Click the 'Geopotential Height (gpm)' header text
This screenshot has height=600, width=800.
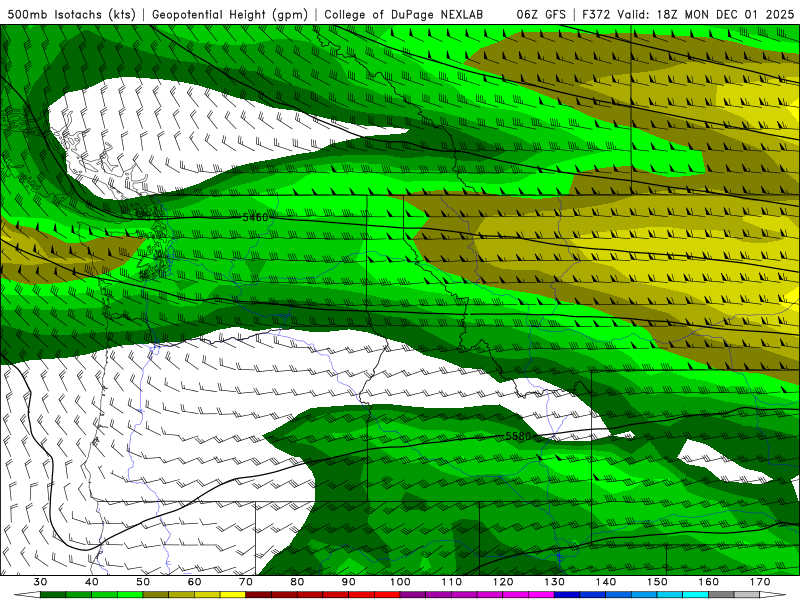pos(230,15)
